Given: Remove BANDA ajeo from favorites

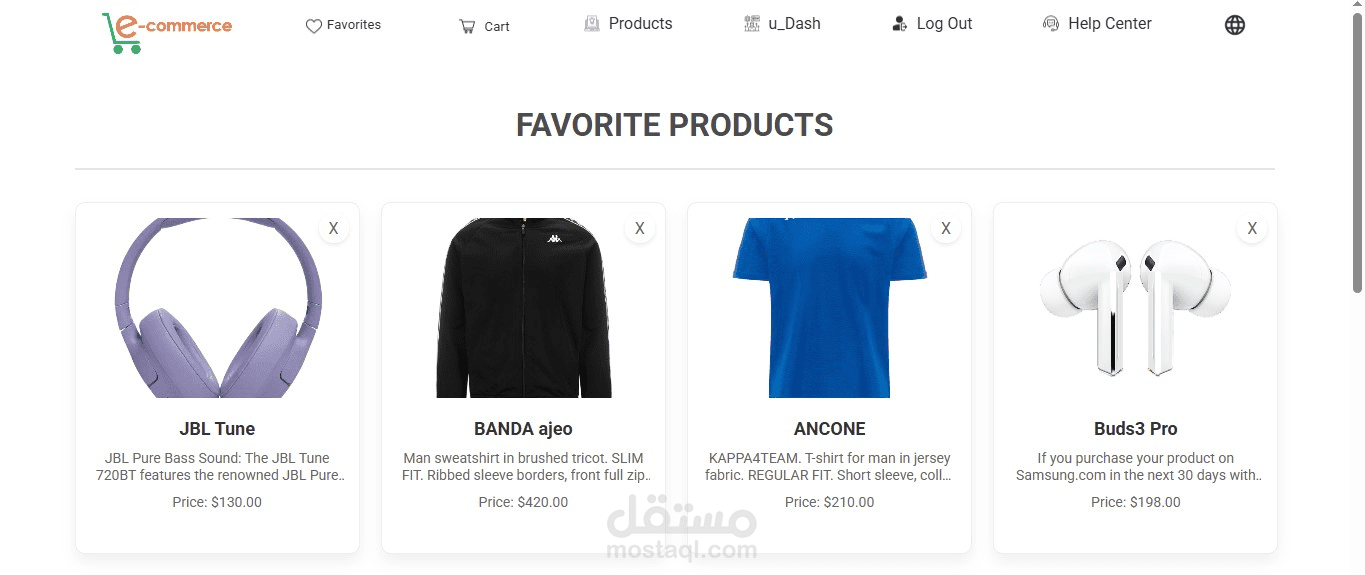Looking at the screenshot, I should tap(639, 229).
